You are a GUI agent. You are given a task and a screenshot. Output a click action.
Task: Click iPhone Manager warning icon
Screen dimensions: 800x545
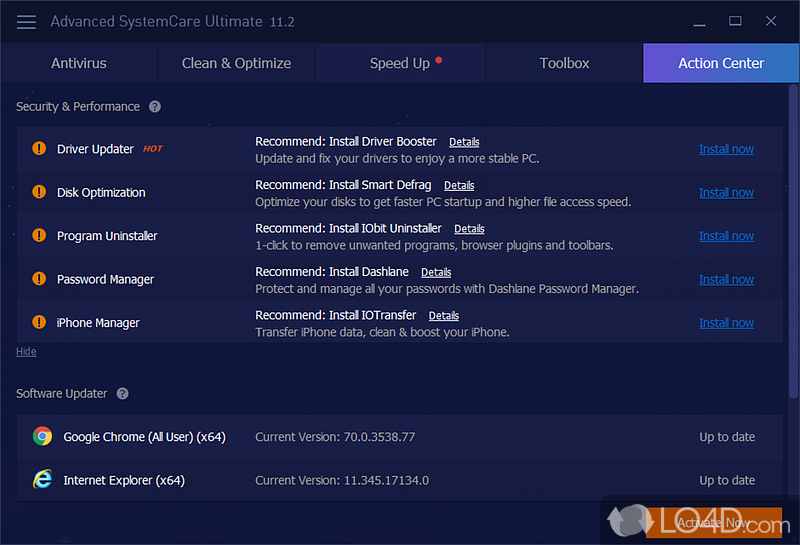39,322
